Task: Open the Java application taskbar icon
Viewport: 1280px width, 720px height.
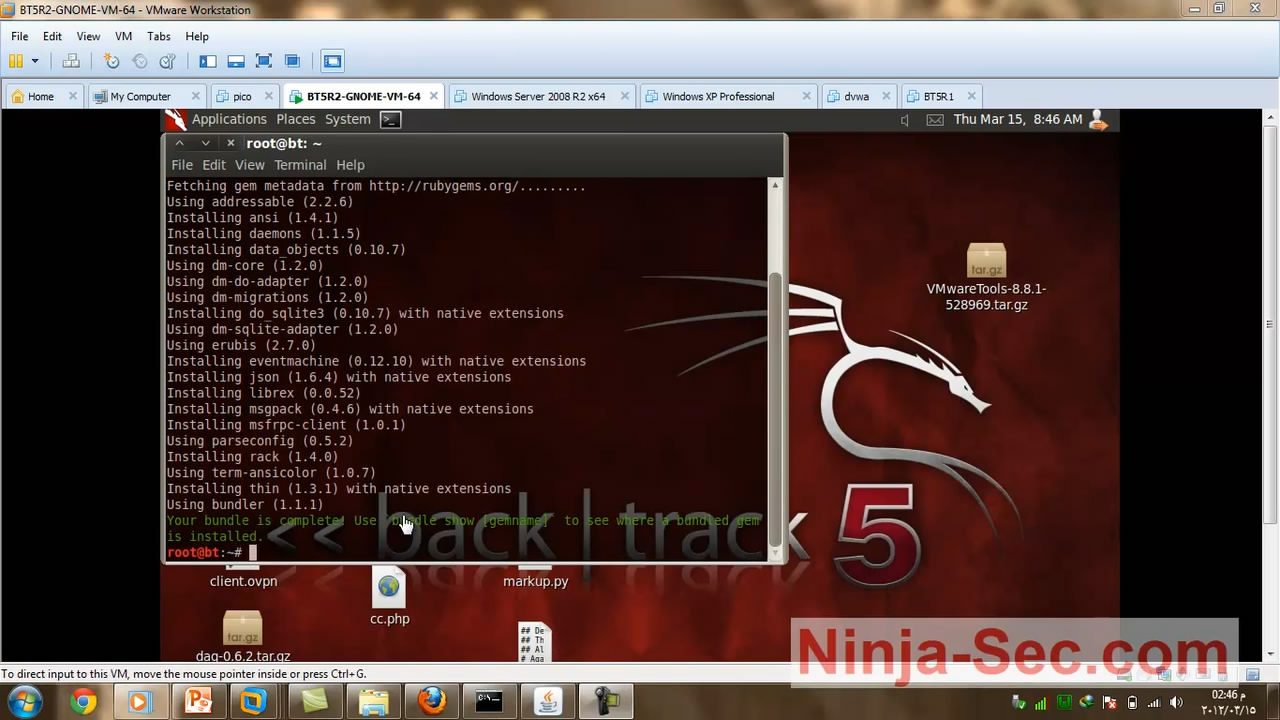Action: [x=549, y=702]
